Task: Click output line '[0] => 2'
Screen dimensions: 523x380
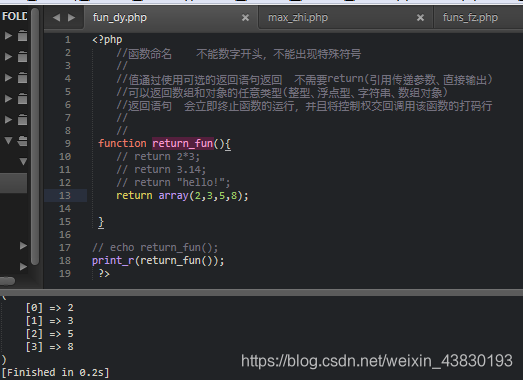Action: pos(50,308)
